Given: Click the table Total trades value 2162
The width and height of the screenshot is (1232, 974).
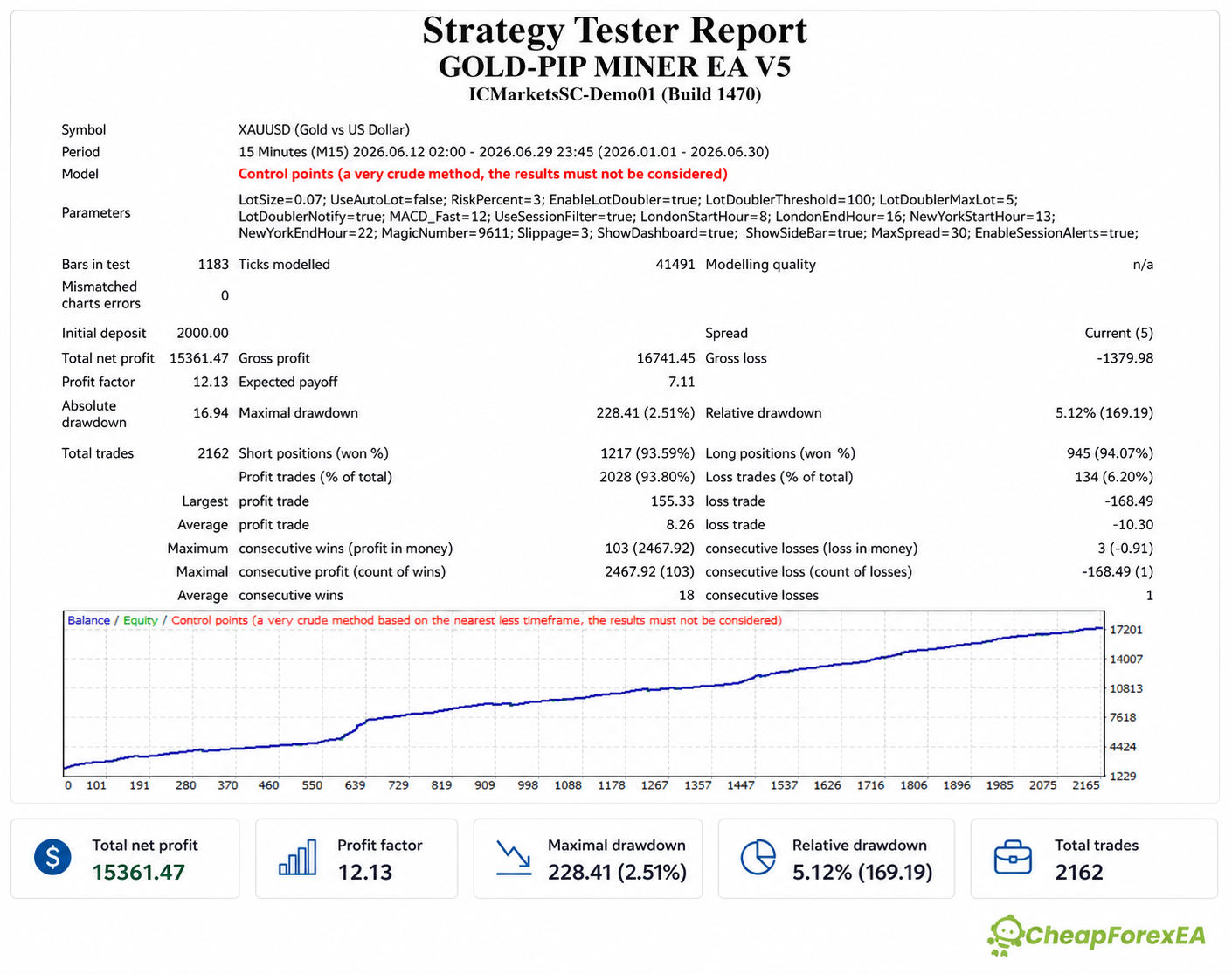Looking at the screenshot, I should point(213,453).
